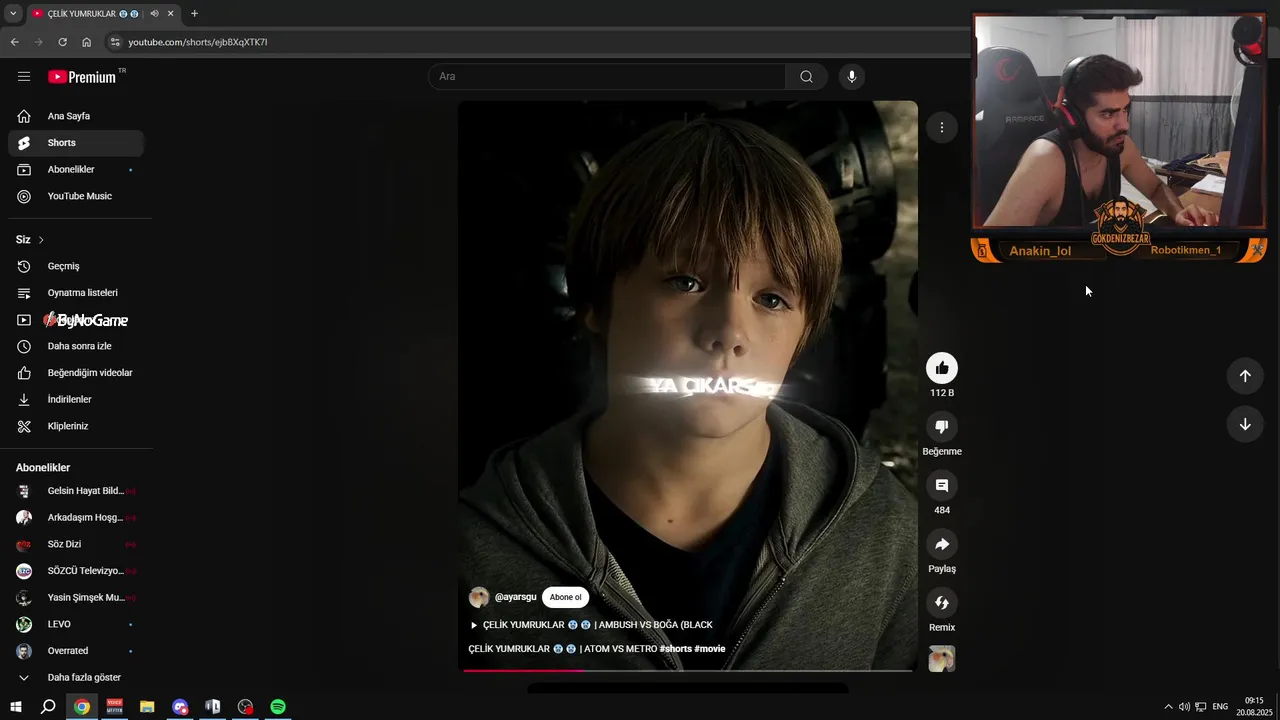Screen dimensions: 1280x720
Task: Open Overrated channel subscription
Action: (x=76, y=651)
